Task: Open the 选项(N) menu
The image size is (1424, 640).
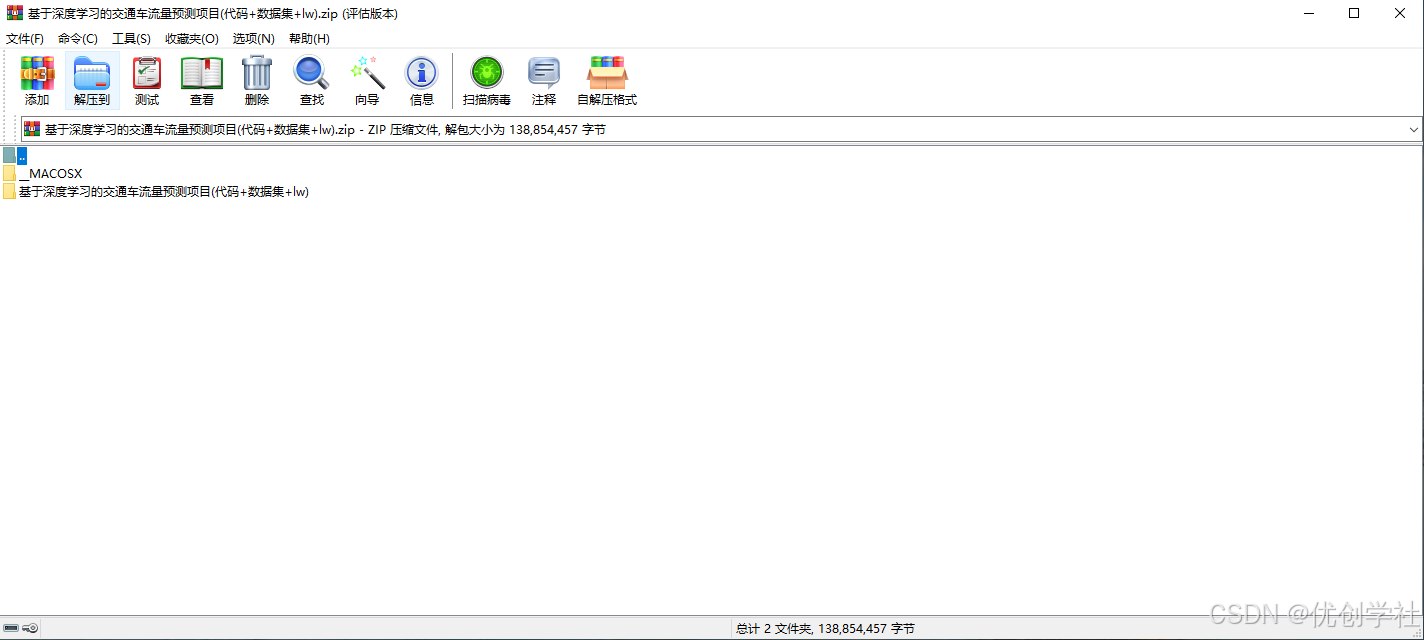Action: click(254, 38)
